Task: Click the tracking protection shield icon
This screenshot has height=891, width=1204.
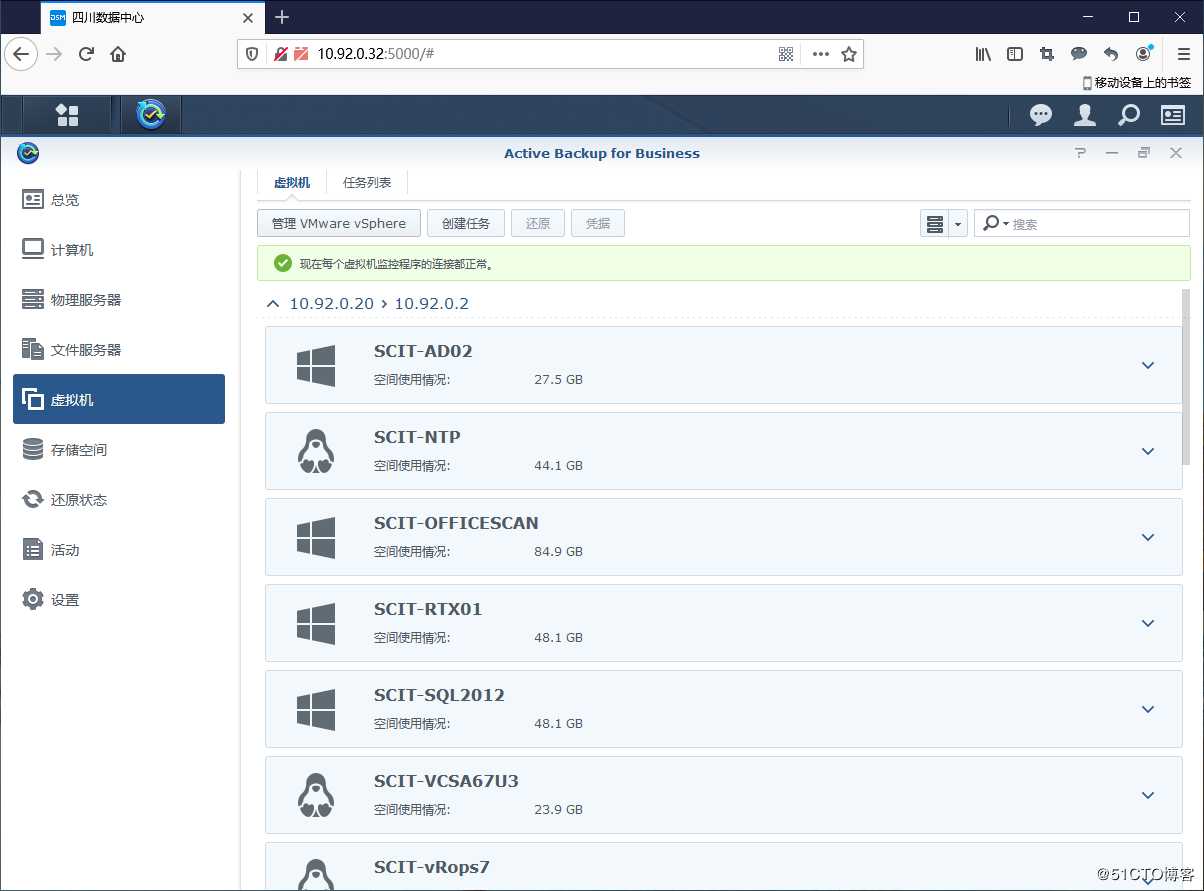Action: pyautogui.click(x=252, y=54)
